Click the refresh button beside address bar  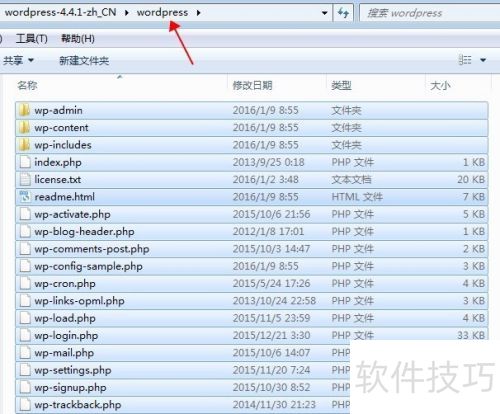(343, 13)
